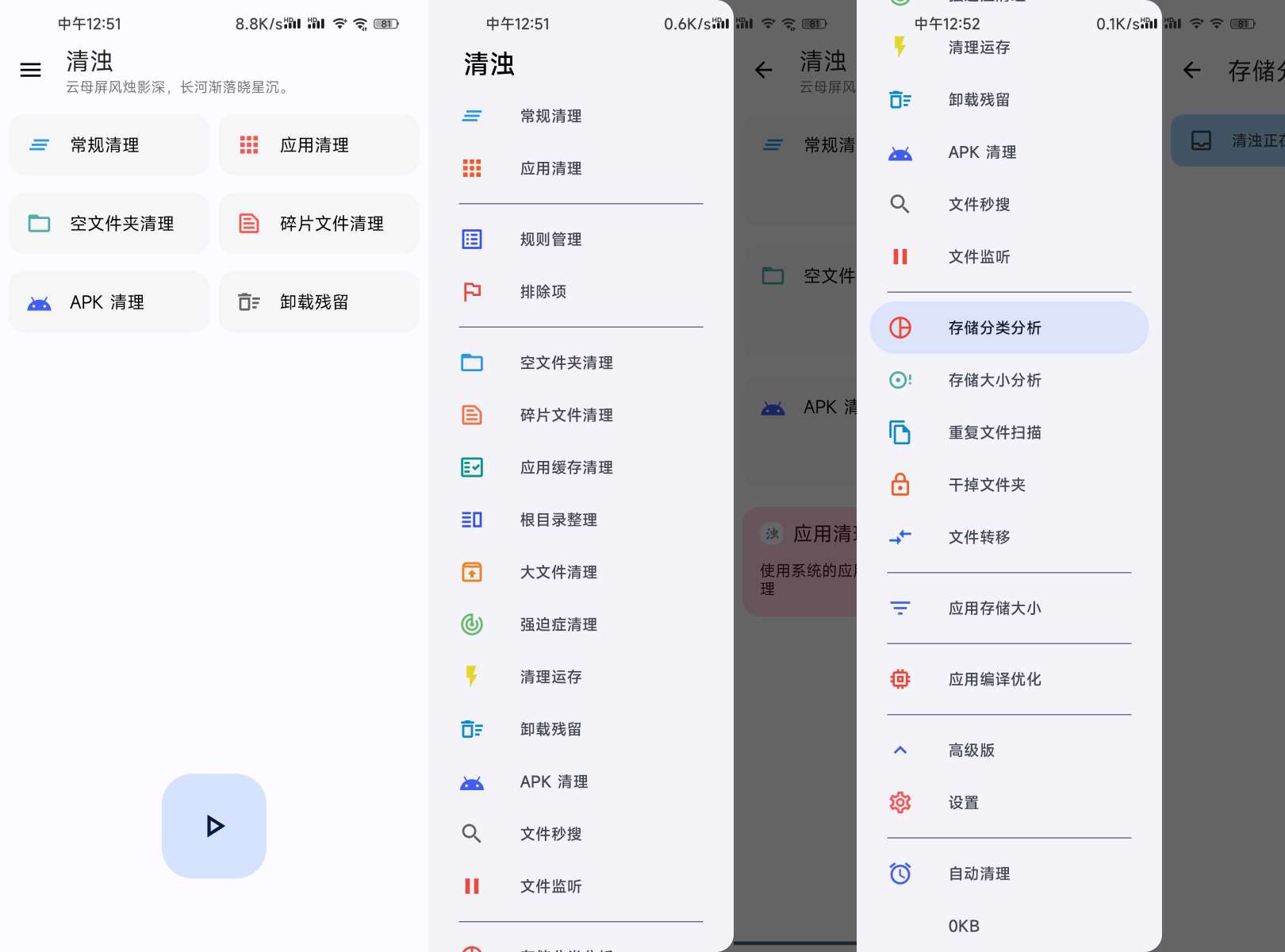Open 排除项 flag entry in drawer
The height and width of the screenshot is (952, 1285).
click(581, 291)
